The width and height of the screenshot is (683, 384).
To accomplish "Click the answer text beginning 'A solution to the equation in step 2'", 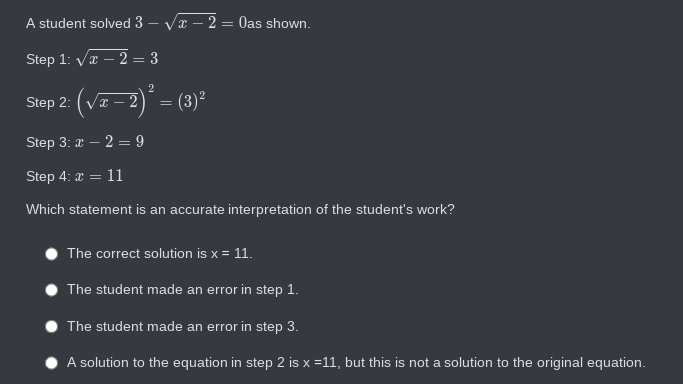I will (x=356, y=362).
